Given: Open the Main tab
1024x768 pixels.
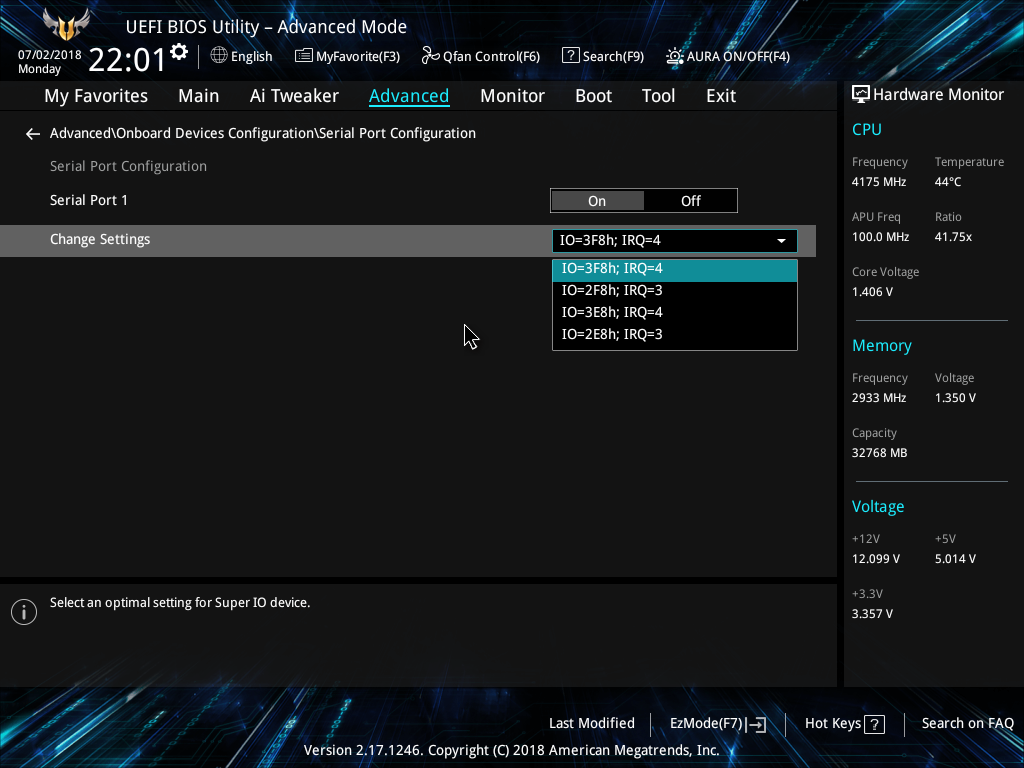Looking at the screenshot, I should pos(199,96).
